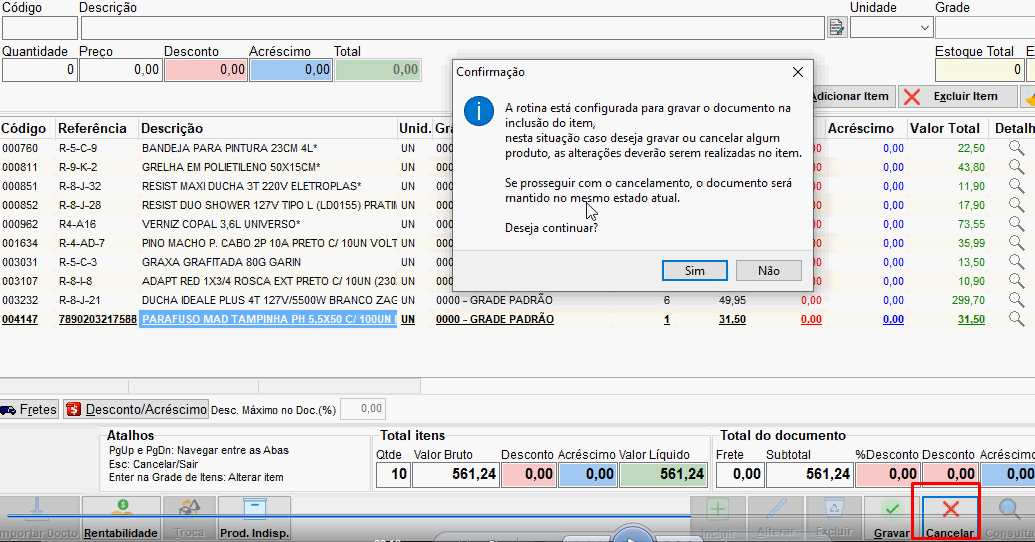Open the Fretes button
This screenshot has height=542, width=1035.
pyautogui.click(x=29, y=409)
